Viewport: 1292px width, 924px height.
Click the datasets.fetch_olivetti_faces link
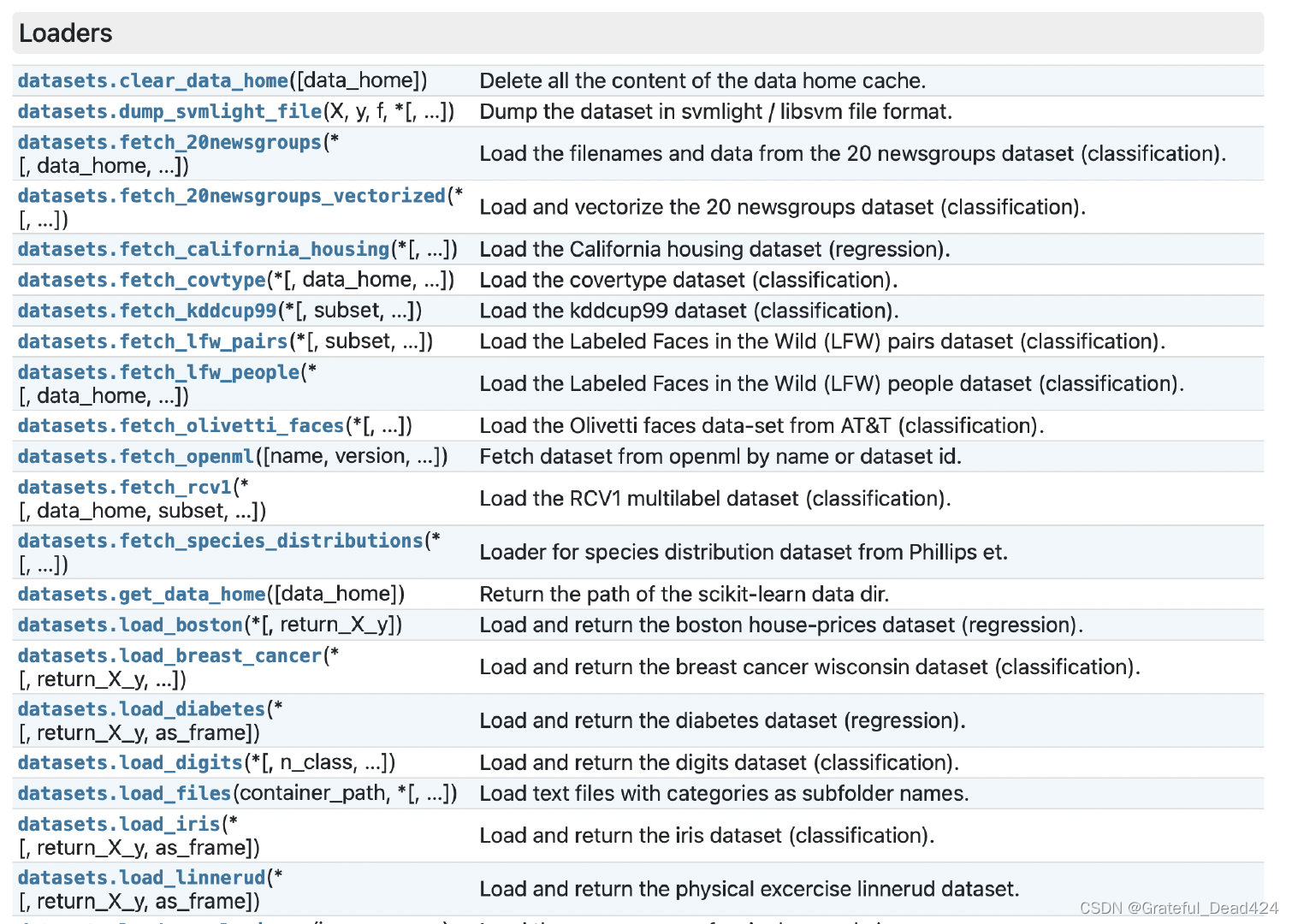click(x=181, y=426)
